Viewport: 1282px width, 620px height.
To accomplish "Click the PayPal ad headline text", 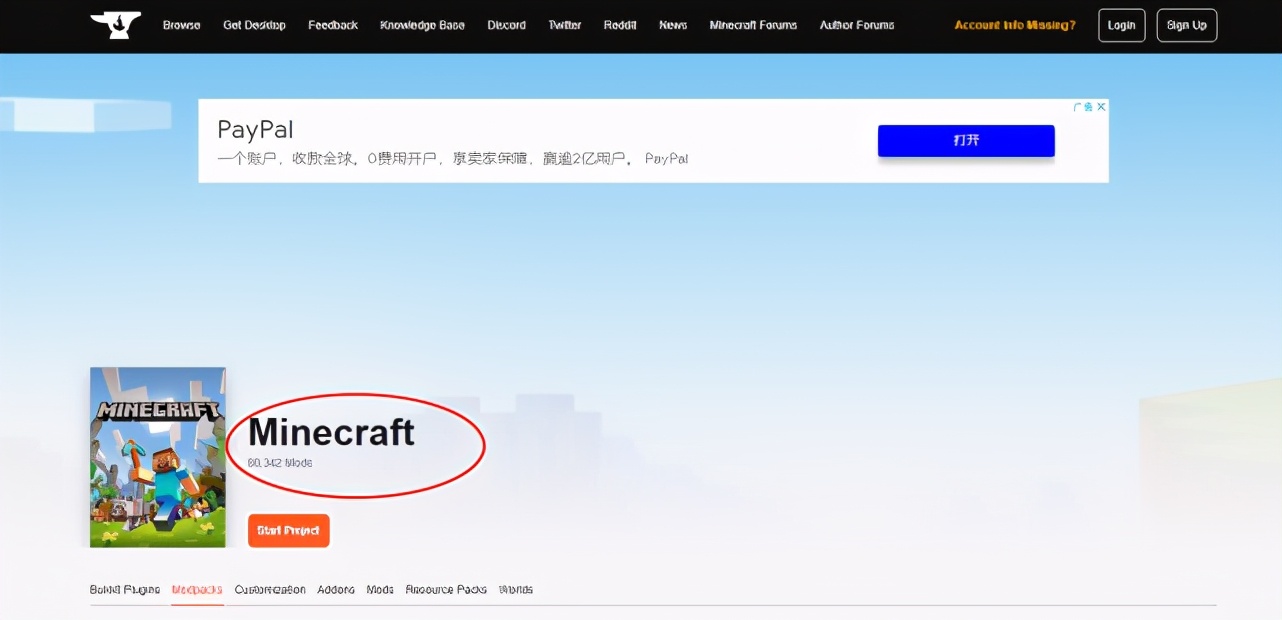I will click(255, 129).
